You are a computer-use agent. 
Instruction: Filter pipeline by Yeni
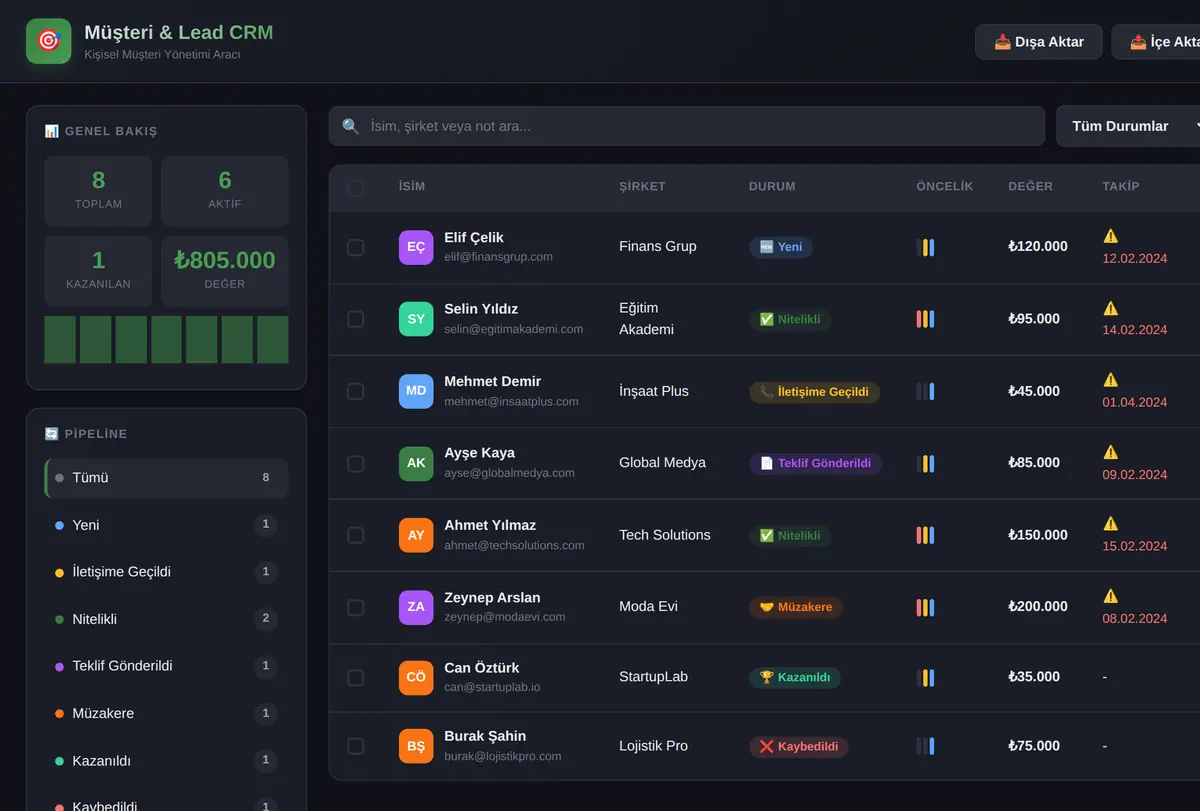pyautogui.click(x=167, y=525)
